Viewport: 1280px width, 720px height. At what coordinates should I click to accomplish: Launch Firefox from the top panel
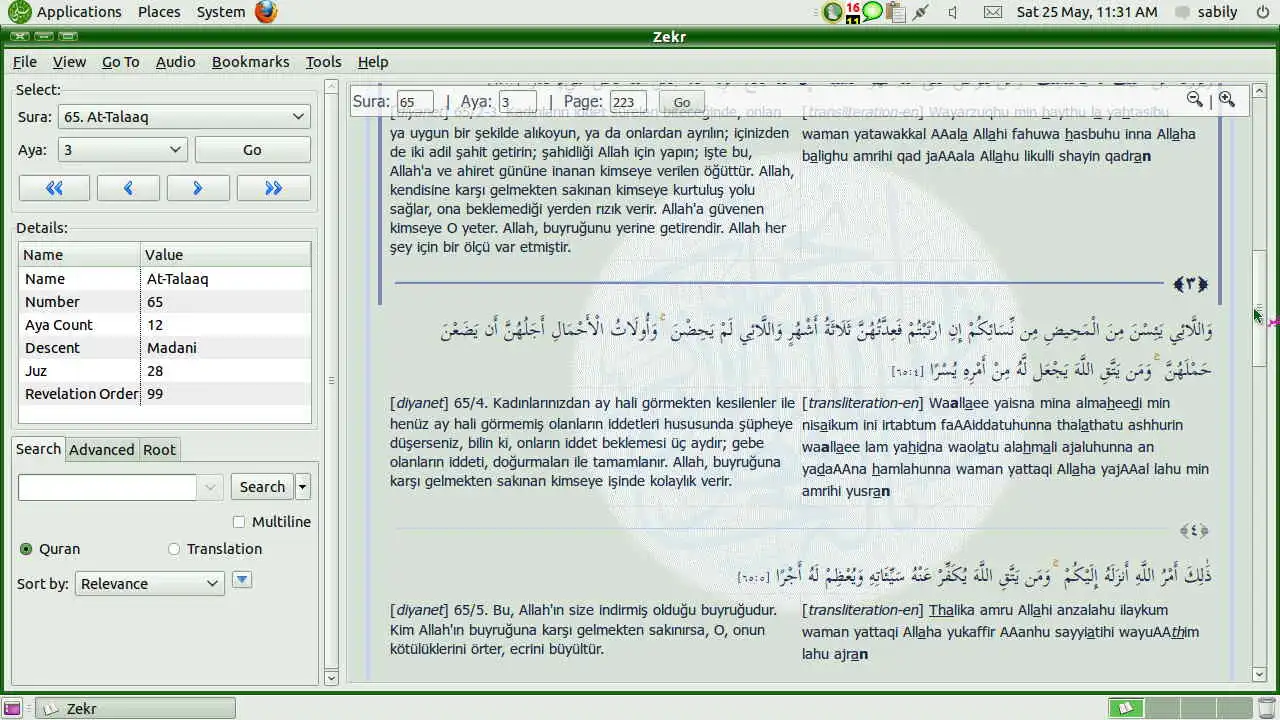(265, 12)
